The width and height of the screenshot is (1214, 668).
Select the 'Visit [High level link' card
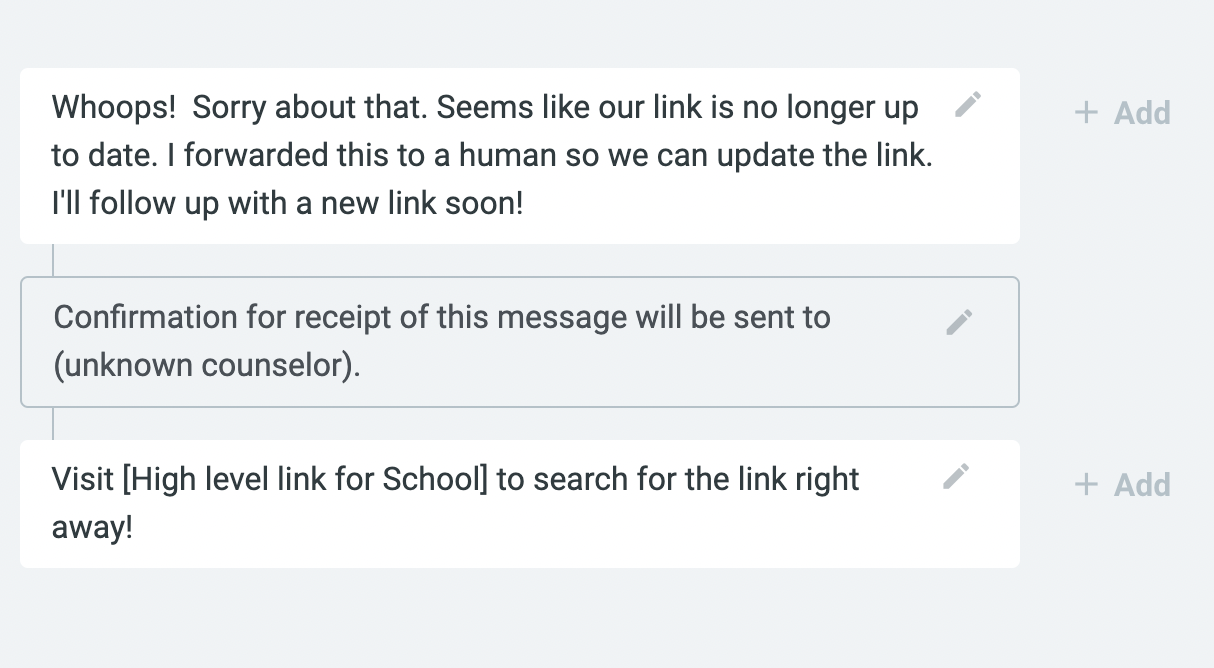[x=520, y=504]
